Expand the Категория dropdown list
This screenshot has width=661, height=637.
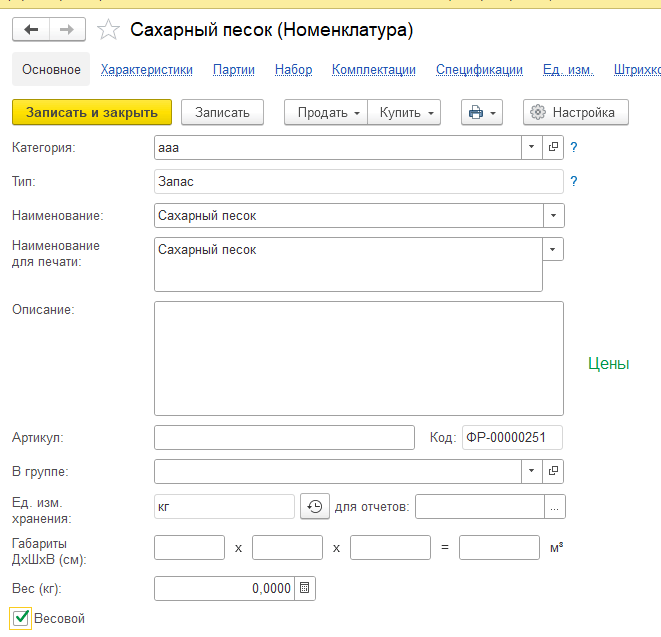click(532, 148)
